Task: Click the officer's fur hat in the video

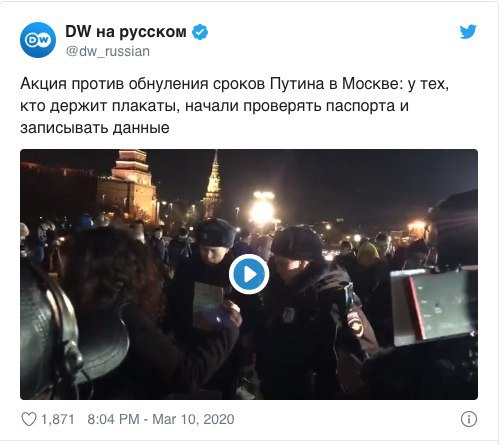Action: tap(215, 232)
